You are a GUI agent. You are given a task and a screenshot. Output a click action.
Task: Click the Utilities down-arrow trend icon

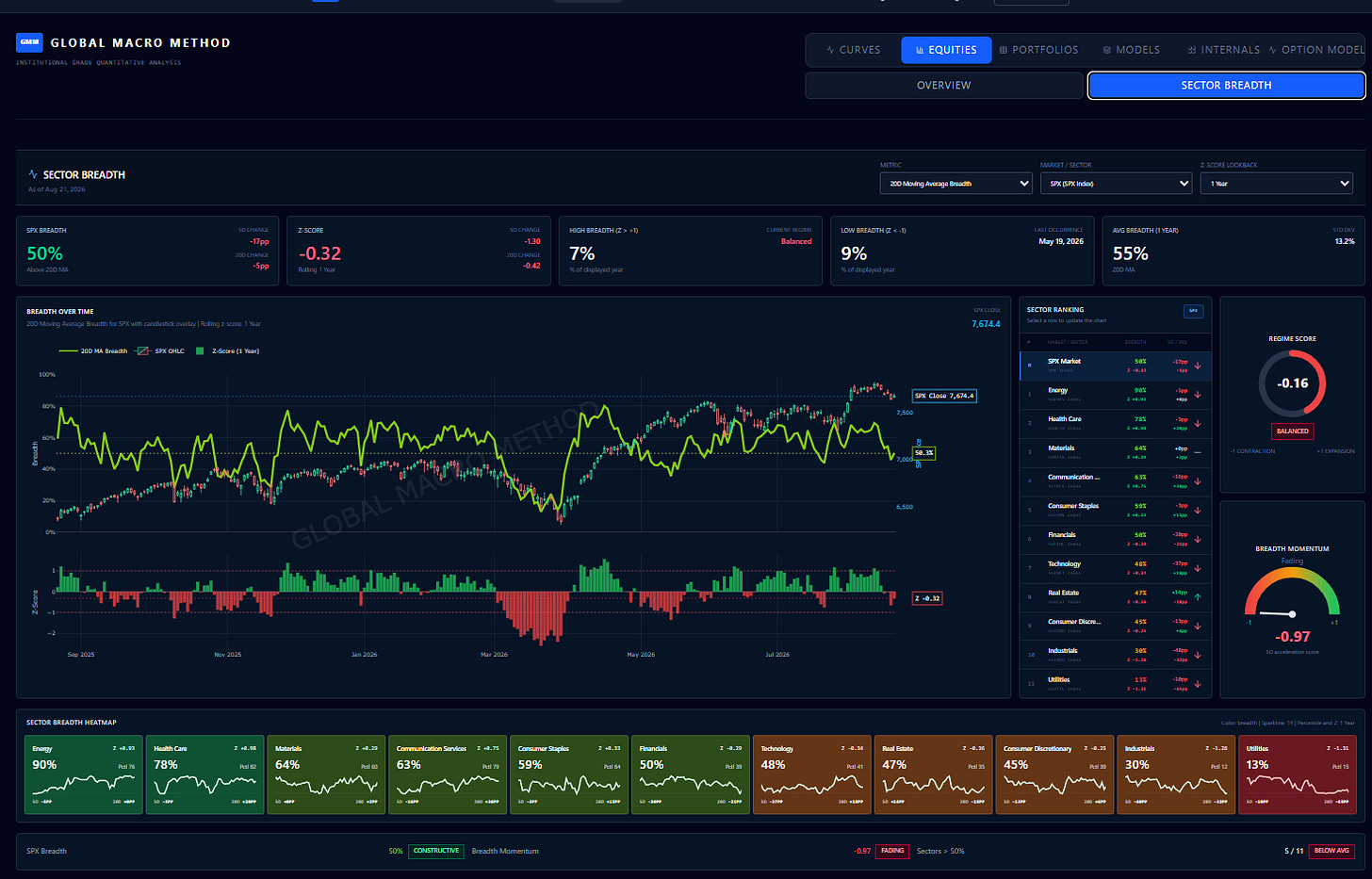[x=1198, y=684]
